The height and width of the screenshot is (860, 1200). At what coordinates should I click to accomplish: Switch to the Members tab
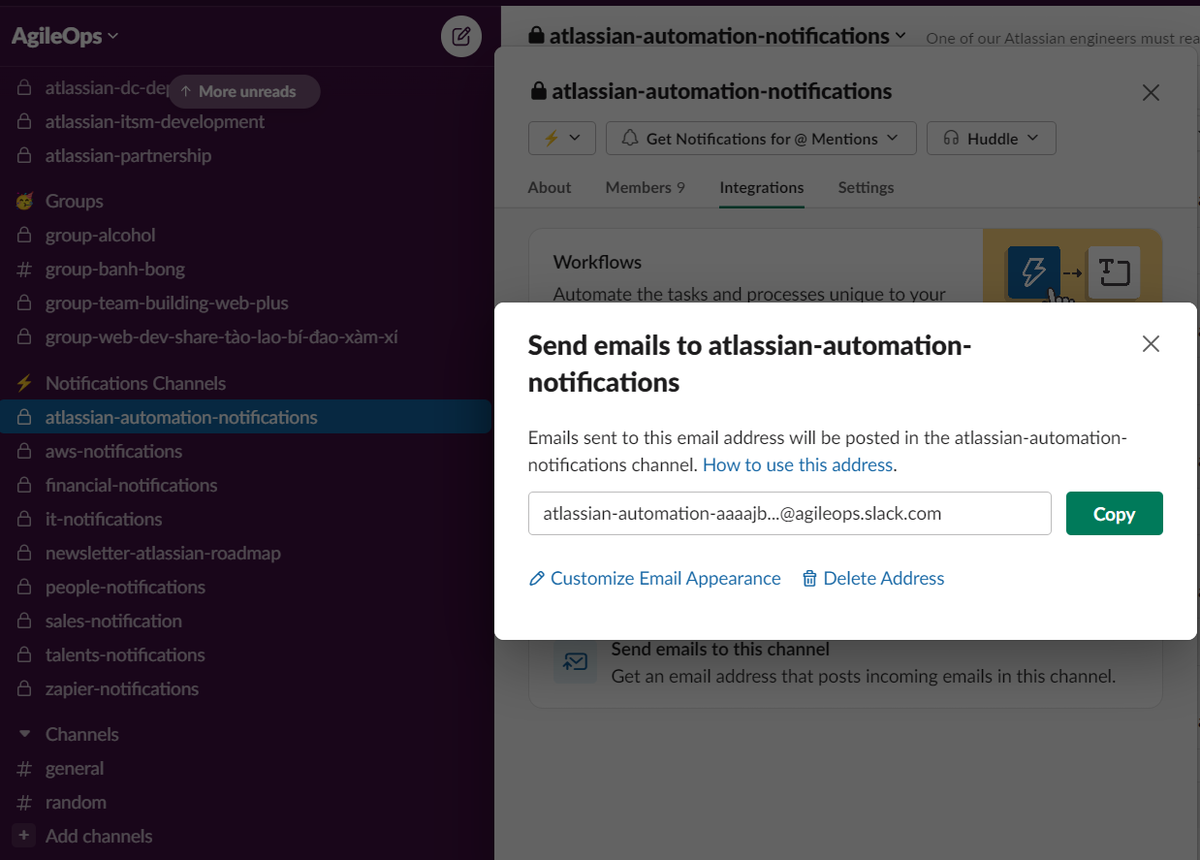[645, 187]
